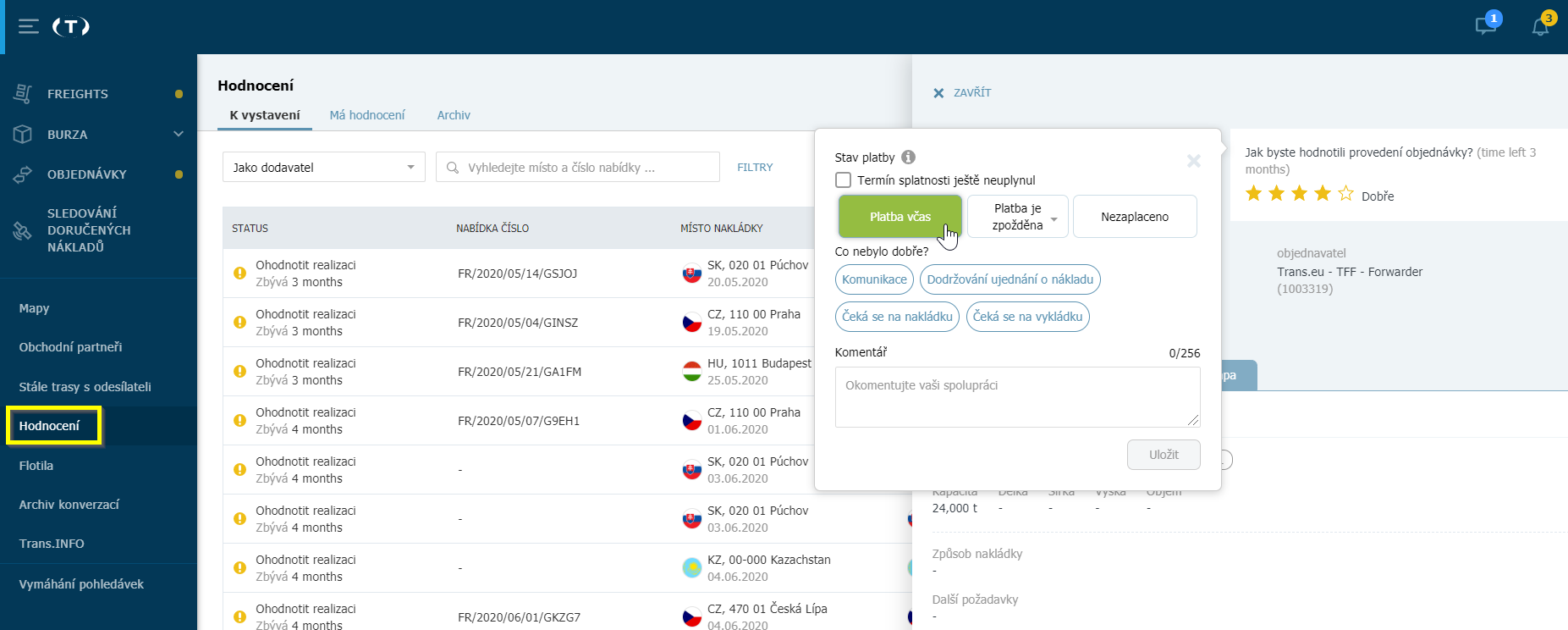Open Flotila in sidebar
This screenshot has width=1568, height=630.
pyautogui.click(x=36, y=466)
